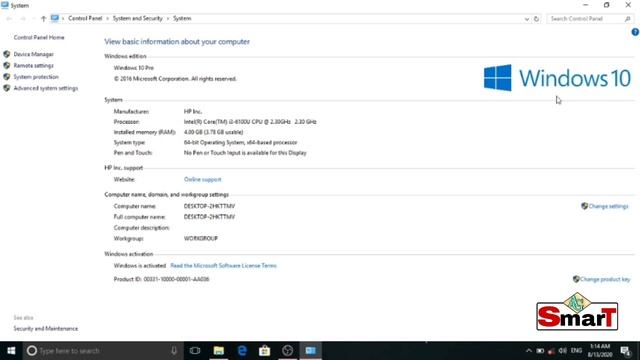The image size is (640, 360).
Task: Click the processor description text
Action: [250, 122]
